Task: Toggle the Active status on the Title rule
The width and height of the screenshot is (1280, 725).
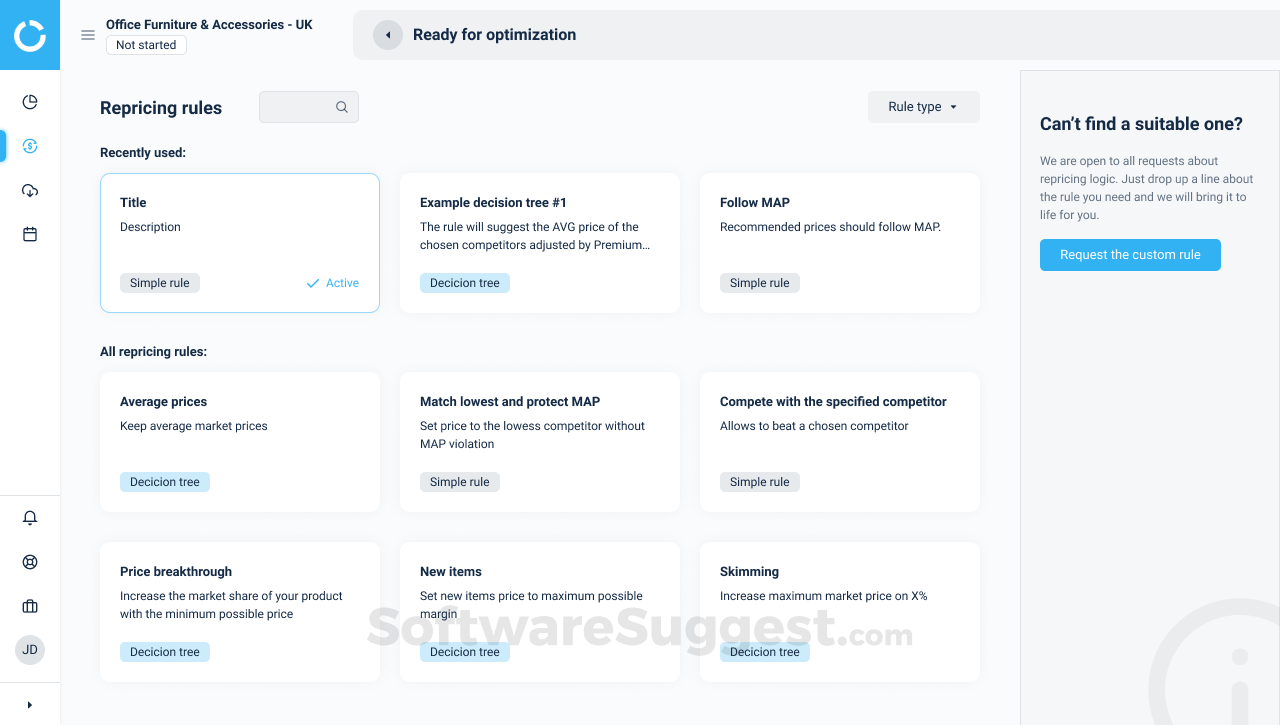Action: click(332, 283)
